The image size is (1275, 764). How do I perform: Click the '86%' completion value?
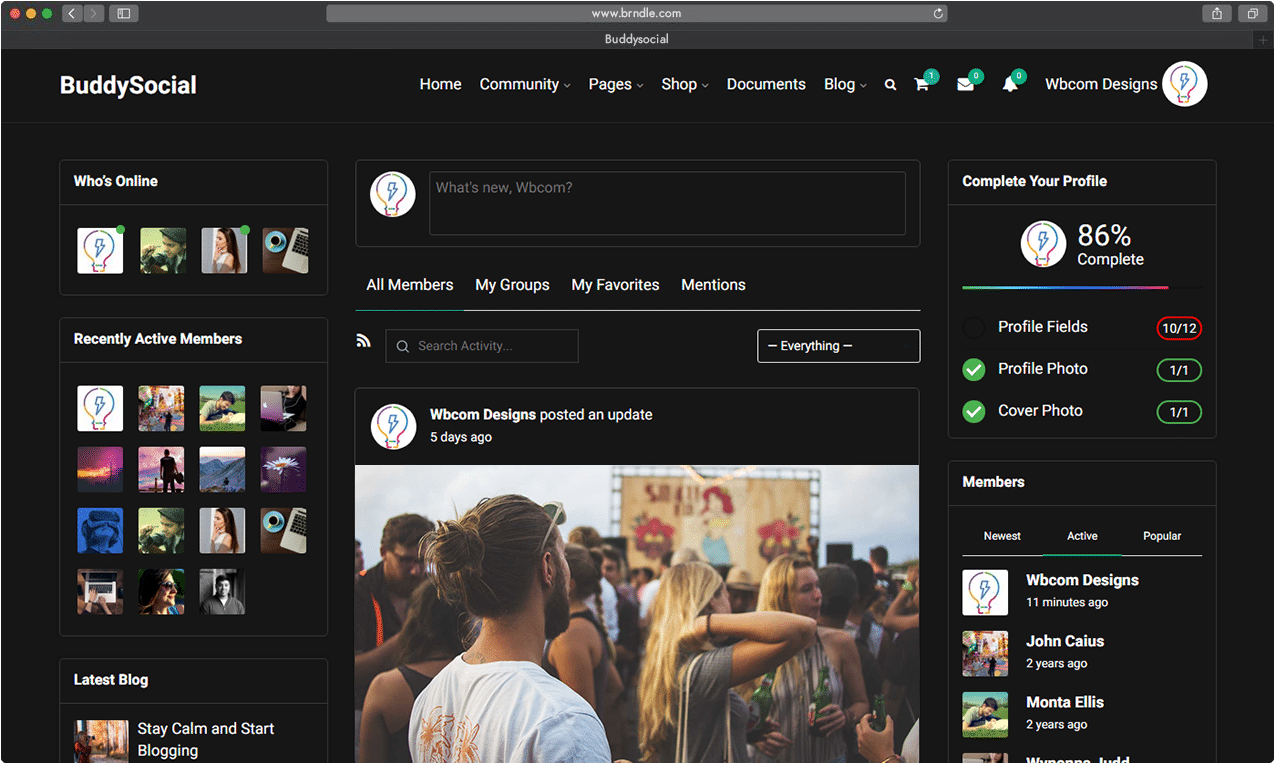[1104, 235]
